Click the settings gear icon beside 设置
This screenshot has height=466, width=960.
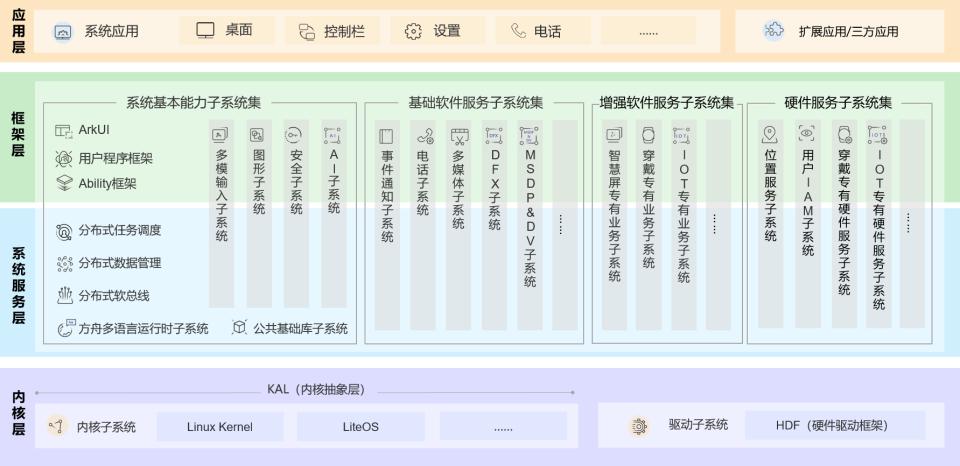[413, 31]
